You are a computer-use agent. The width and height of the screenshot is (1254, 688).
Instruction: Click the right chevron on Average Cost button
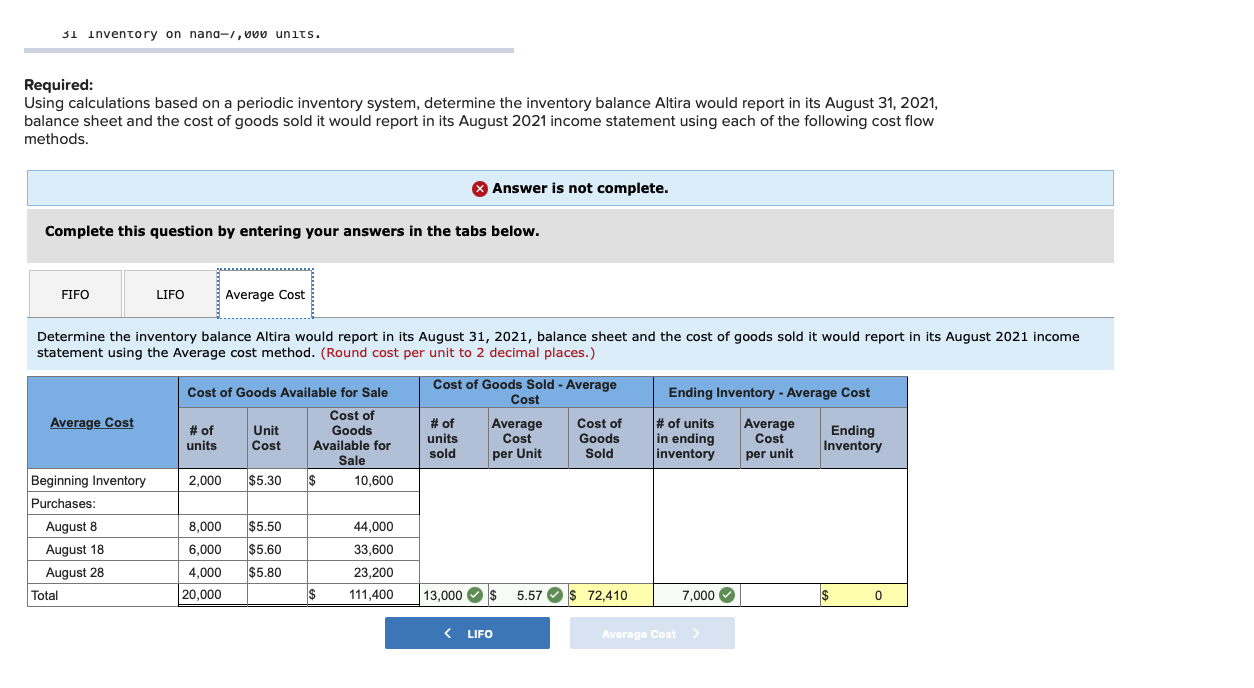click(x=695, y=633)
